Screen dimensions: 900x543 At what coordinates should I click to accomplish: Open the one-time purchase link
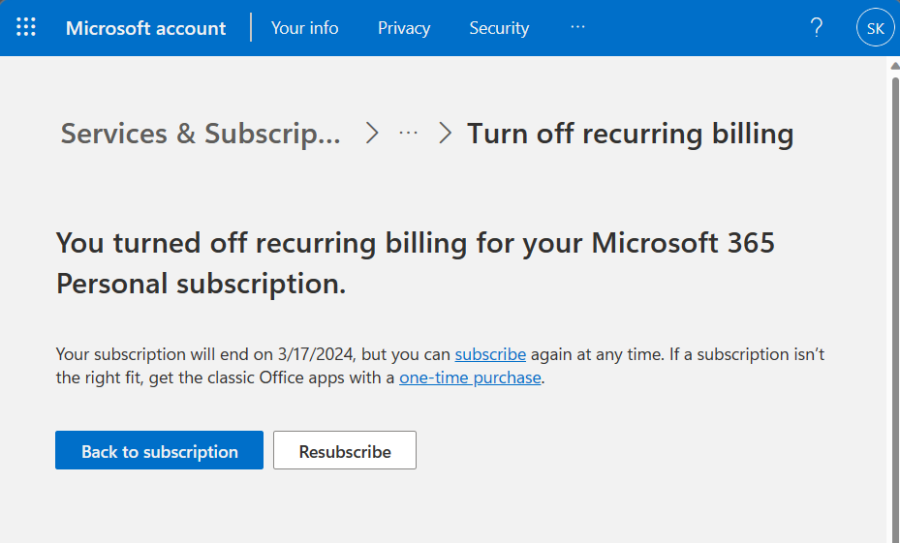click(470, 378)
